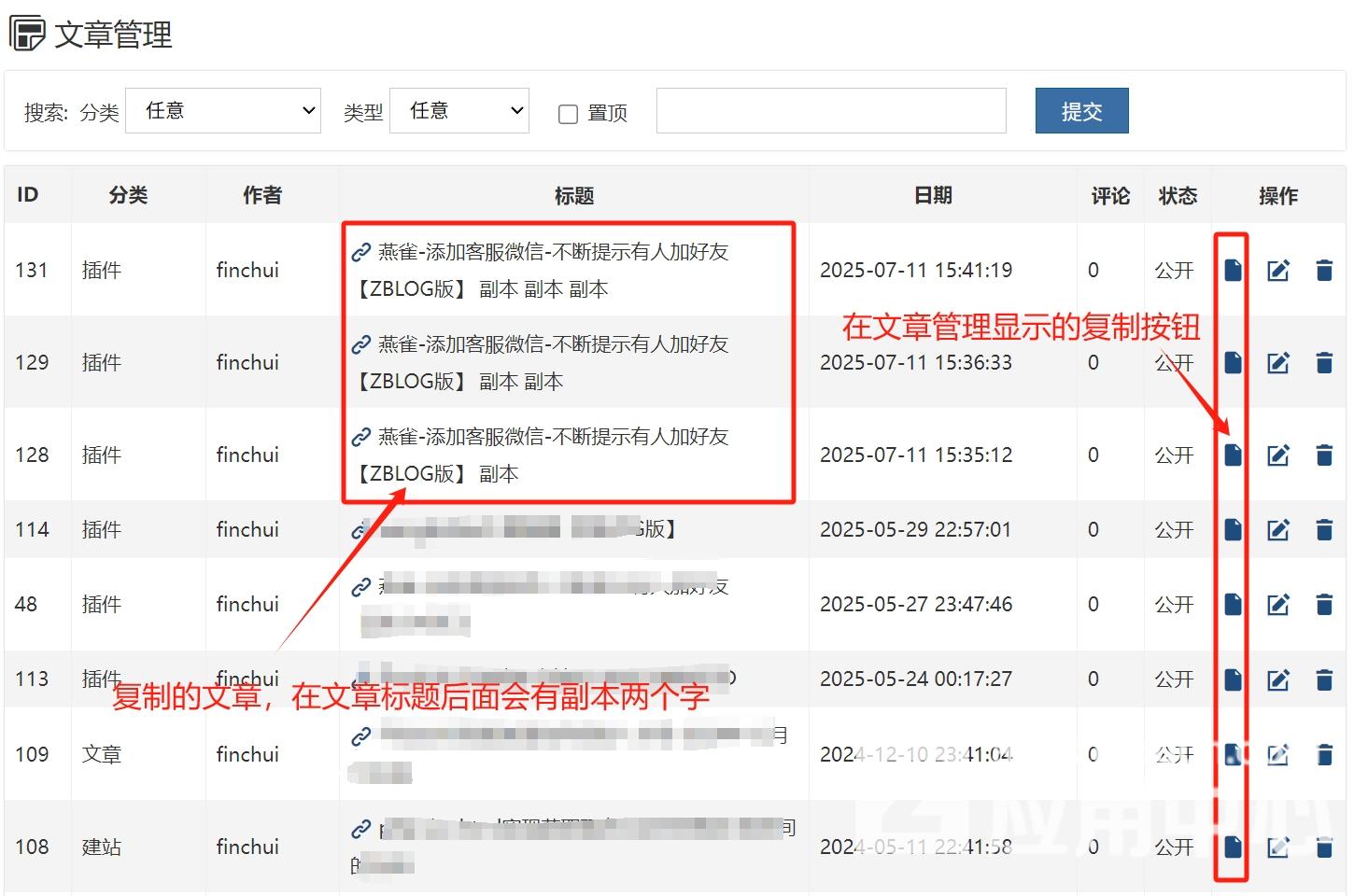1354x896 pixels.
Task: Click the 文章 category cell in row 109
Action: click(102, 754)
